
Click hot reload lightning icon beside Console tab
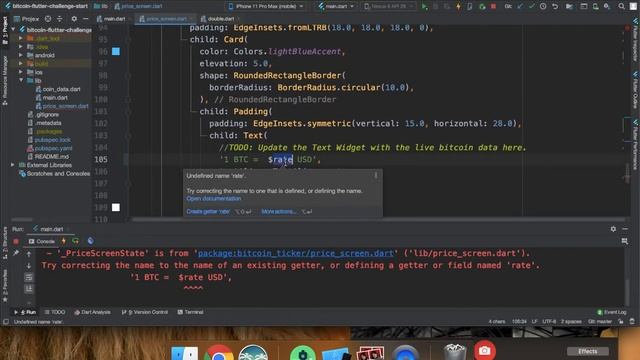[64, 241]
